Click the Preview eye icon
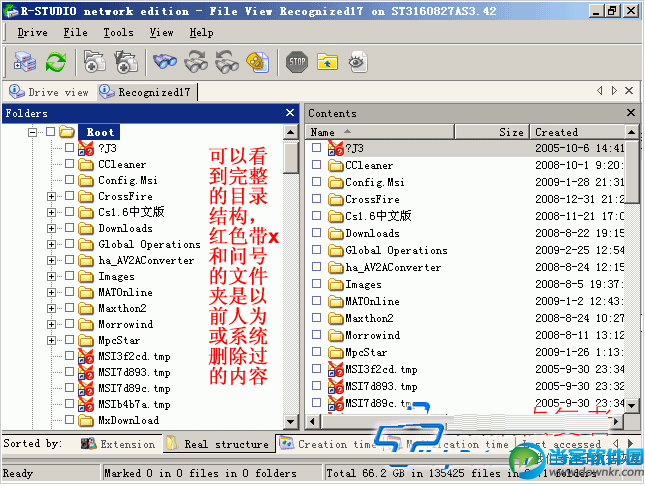 [358, 62]
